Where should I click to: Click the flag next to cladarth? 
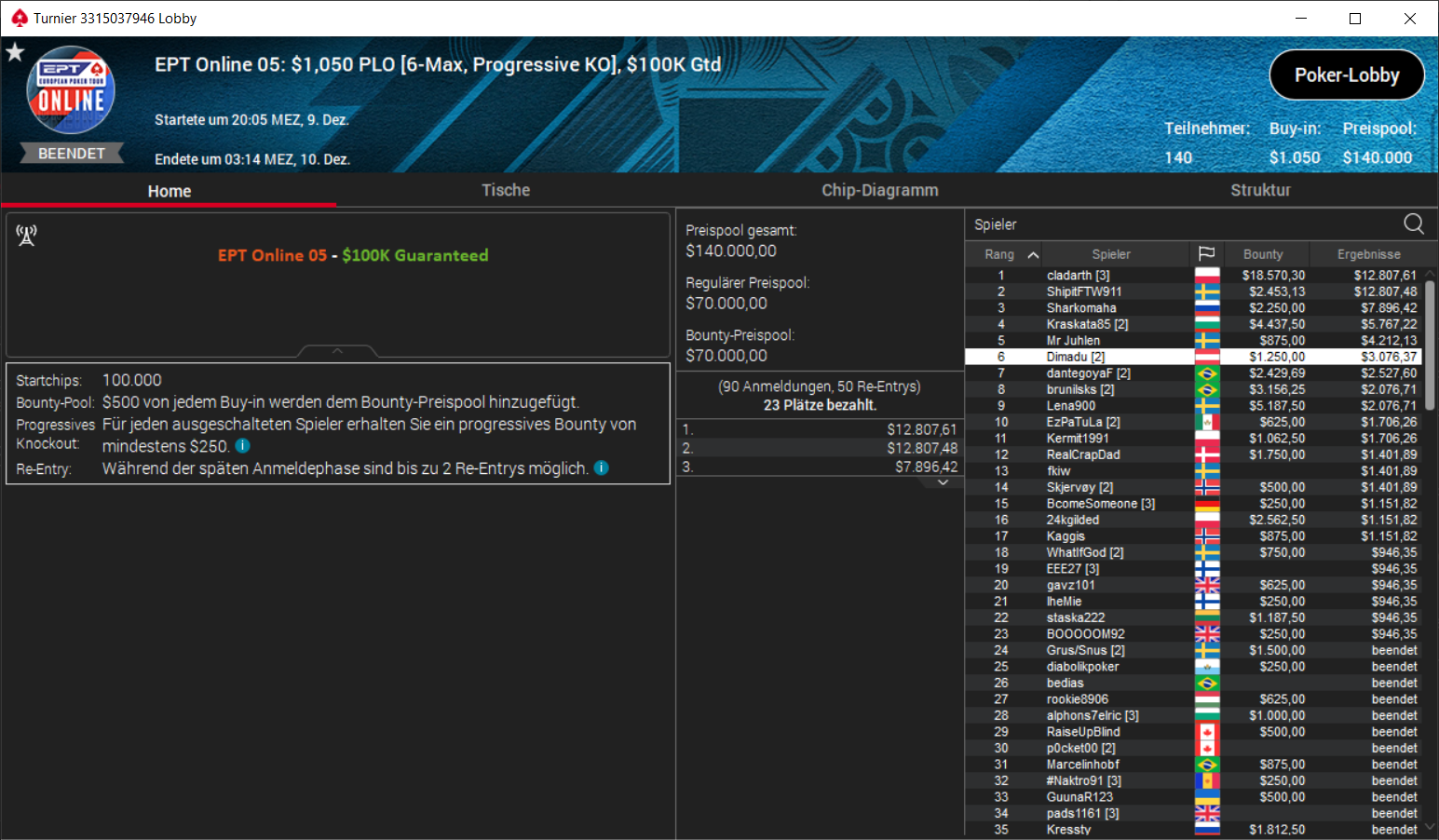[1207, 276]
